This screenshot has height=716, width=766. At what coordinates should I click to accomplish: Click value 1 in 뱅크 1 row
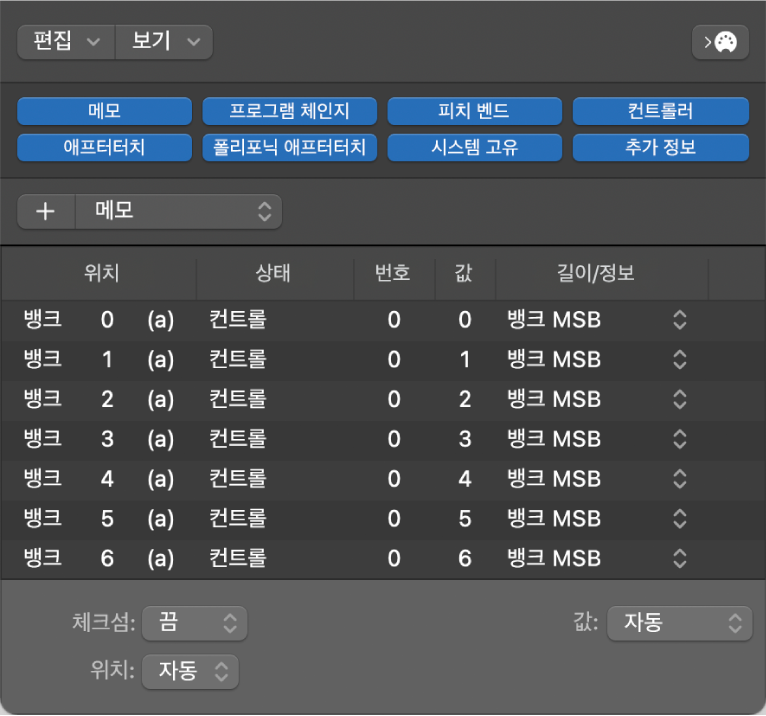465,360
